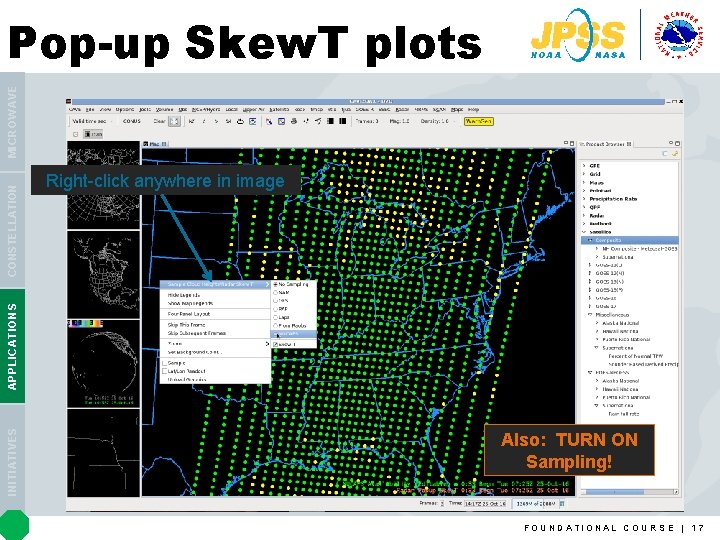This screenshot has width=720, height=540.
Task: Click Hide Legends in context menu
Action: [184, 295]
